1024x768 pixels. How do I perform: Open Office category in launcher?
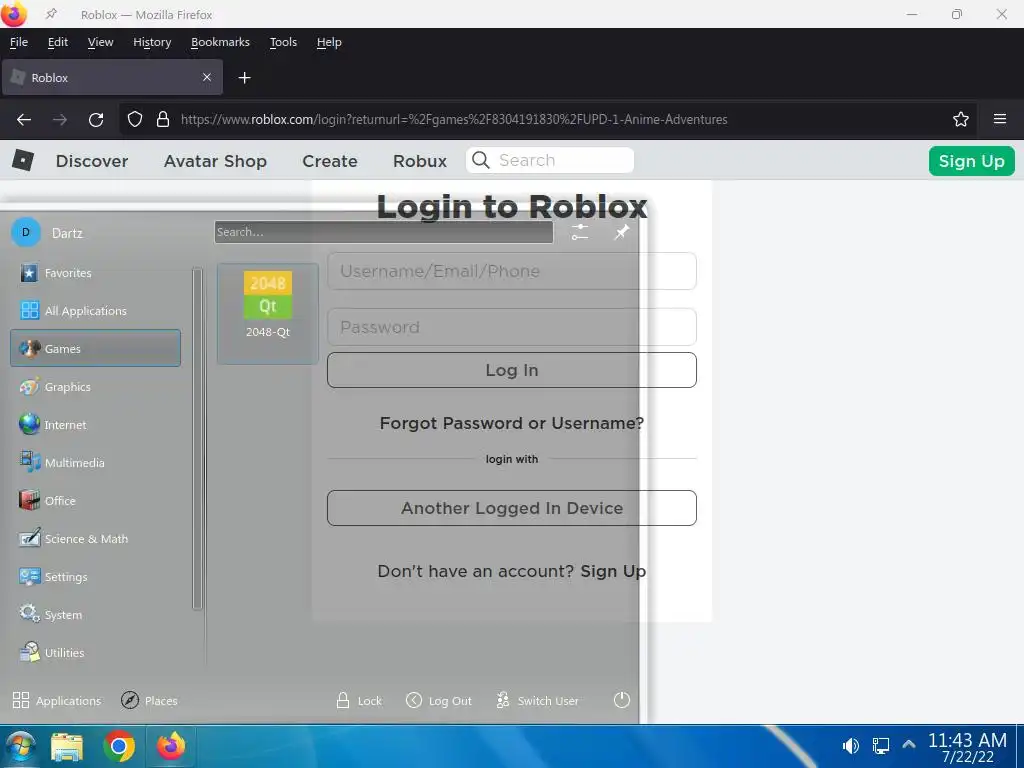pyautogui.click(x=95, y=501)
